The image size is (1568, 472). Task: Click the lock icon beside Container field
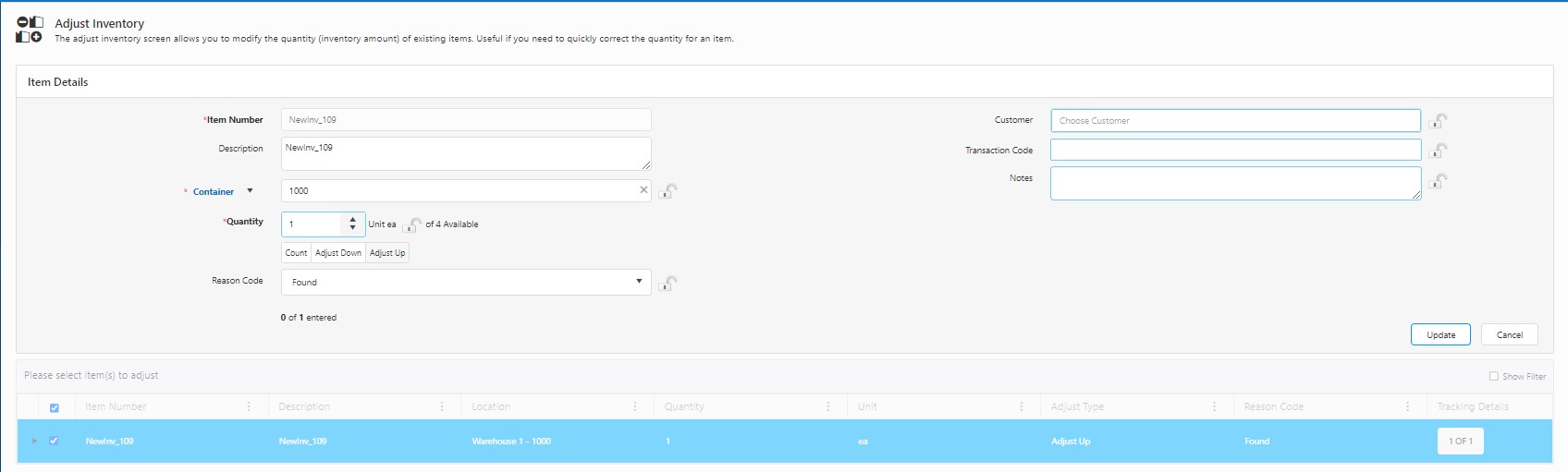(x=668, y=191)
